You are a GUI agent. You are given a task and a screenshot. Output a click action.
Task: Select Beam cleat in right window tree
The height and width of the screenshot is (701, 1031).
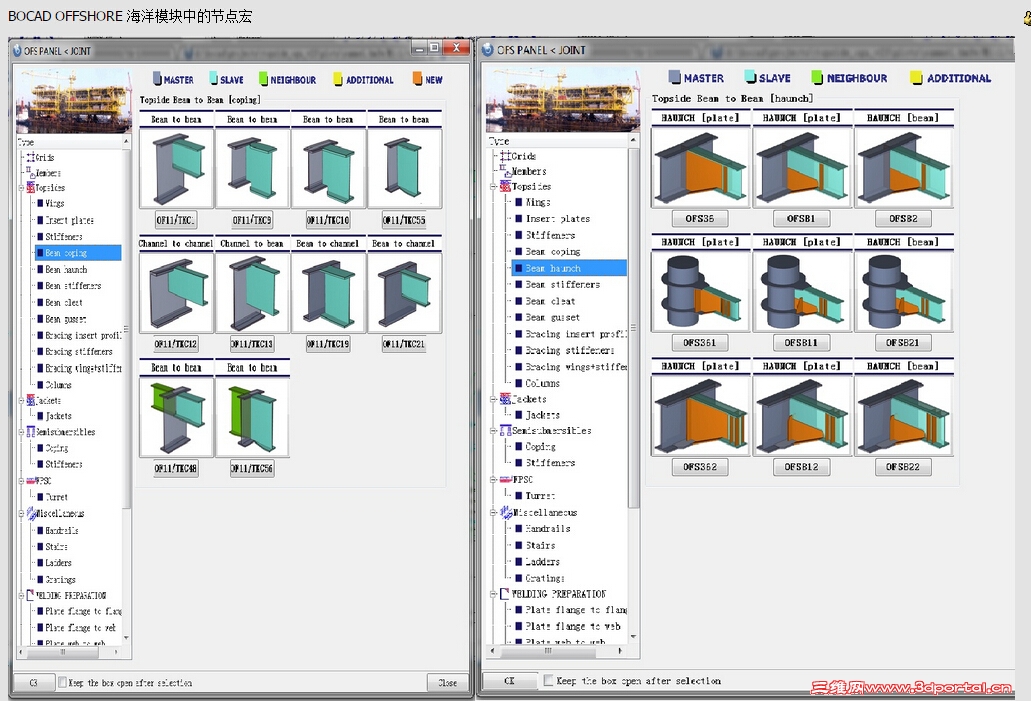click(550, 301)
